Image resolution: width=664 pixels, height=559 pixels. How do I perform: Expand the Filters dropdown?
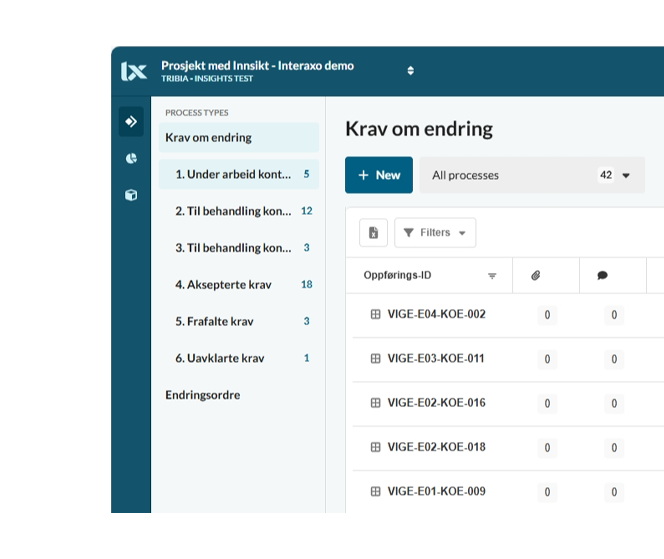click(436, 233)
